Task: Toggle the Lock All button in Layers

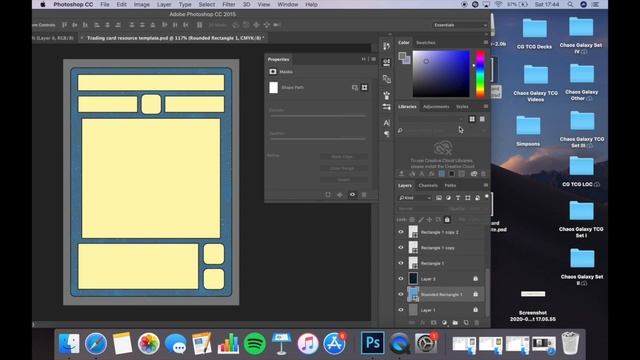Action: click(447, 220)
